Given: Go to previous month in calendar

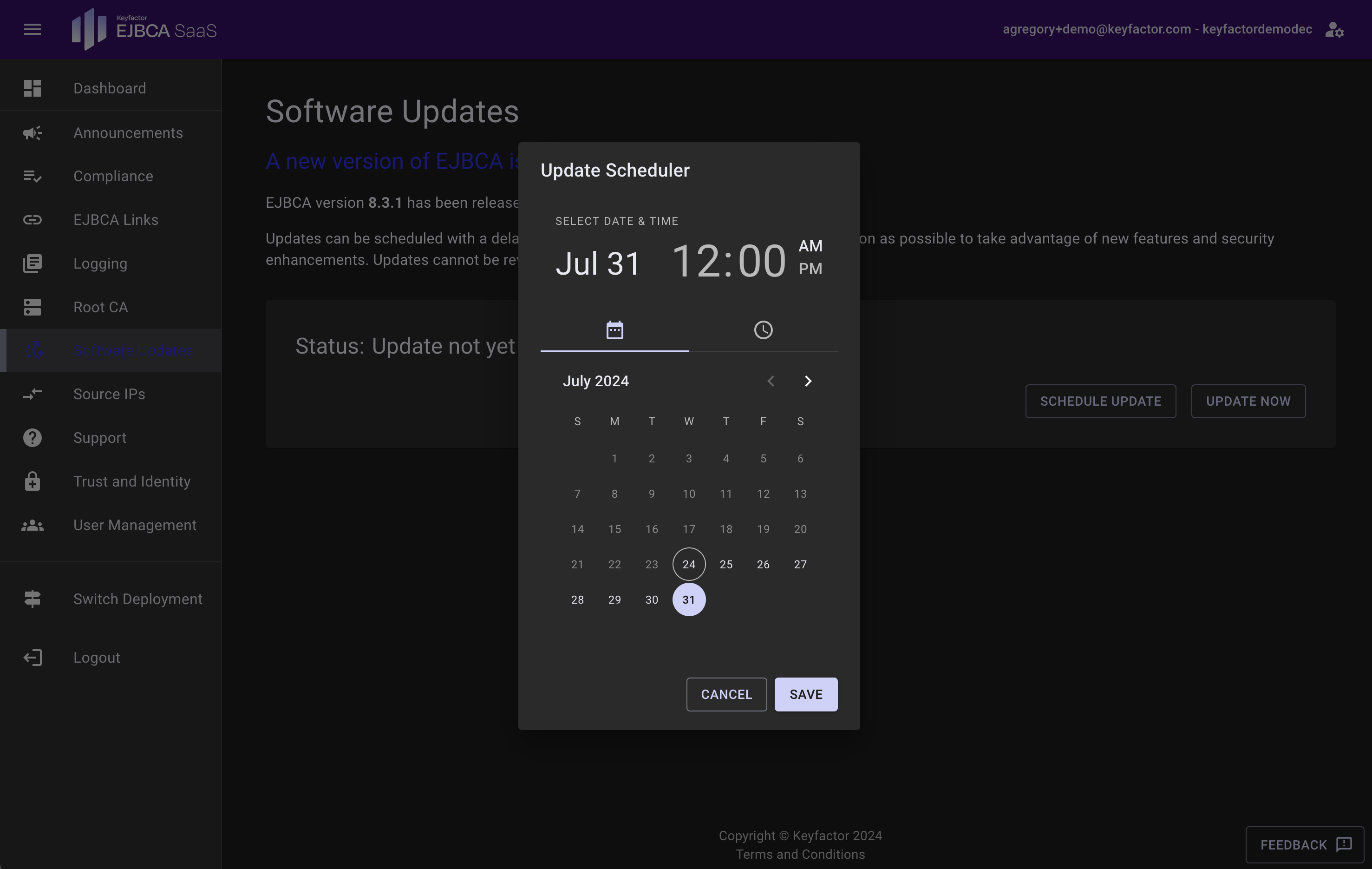Looking at the screenshot, I should [x=771, y=381].
